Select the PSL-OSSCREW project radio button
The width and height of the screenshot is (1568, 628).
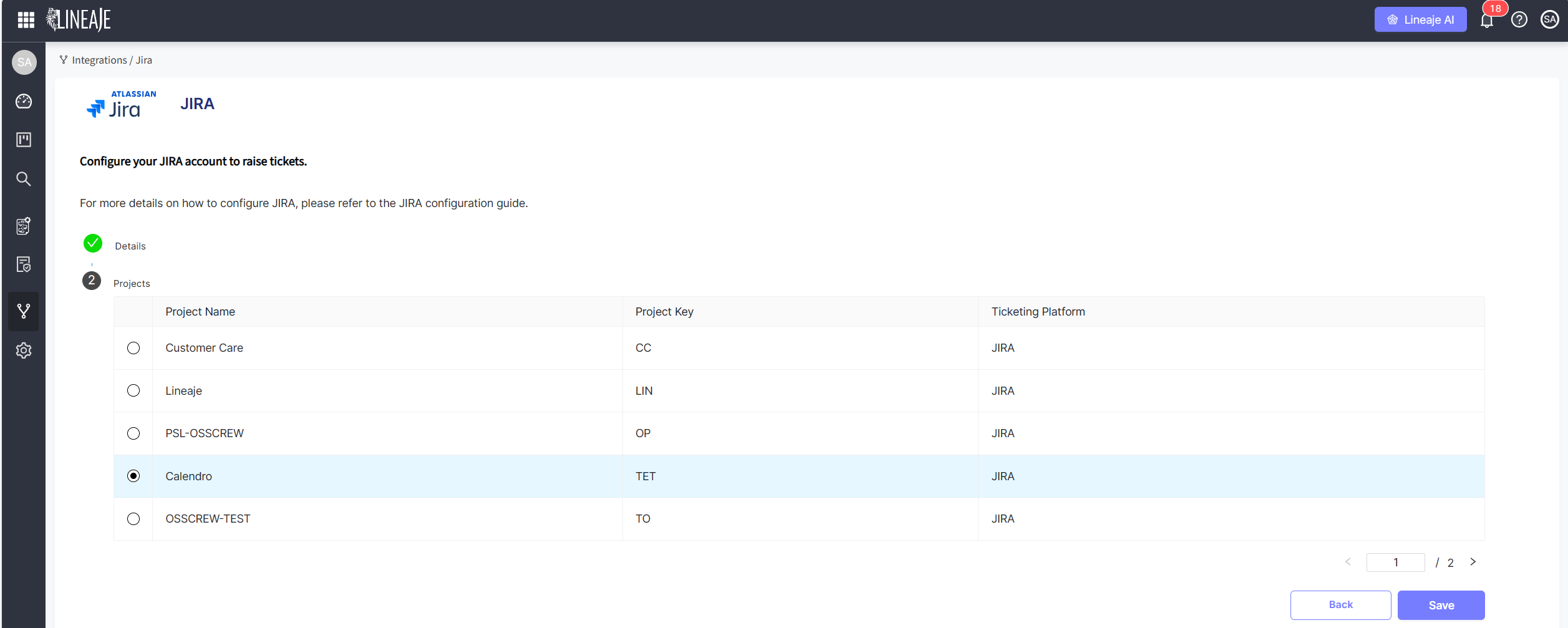click(133, 433)
